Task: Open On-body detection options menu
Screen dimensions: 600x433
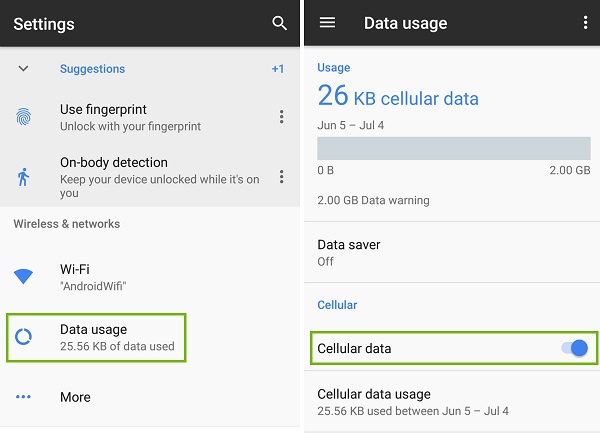Action: [x=282, y=177]
